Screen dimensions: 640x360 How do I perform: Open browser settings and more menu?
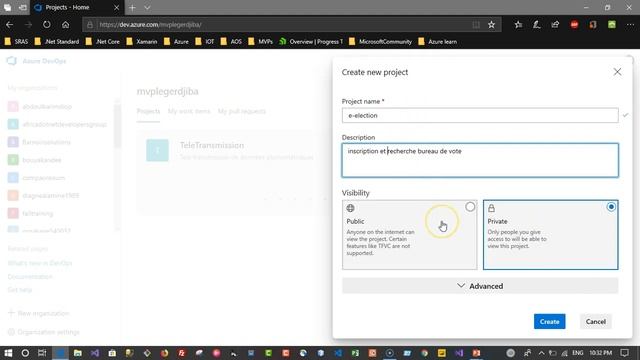click(631, 25)
